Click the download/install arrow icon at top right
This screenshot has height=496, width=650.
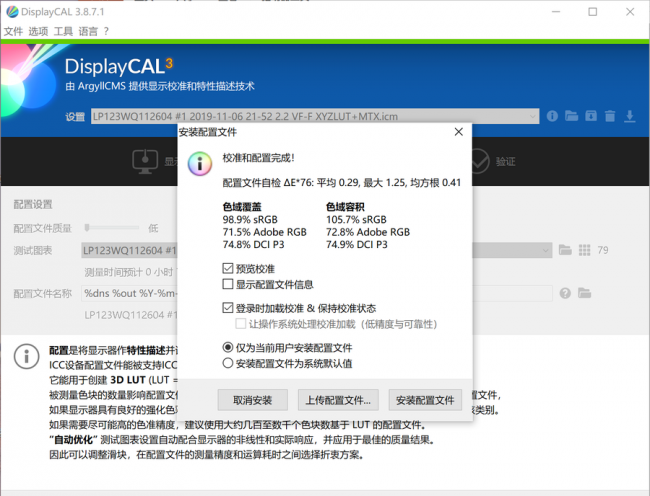pos(629,116)
